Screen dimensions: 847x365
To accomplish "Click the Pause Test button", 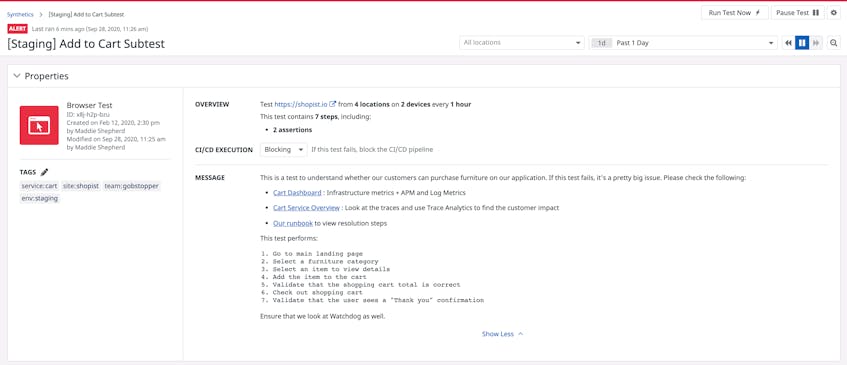I will 797,12.
